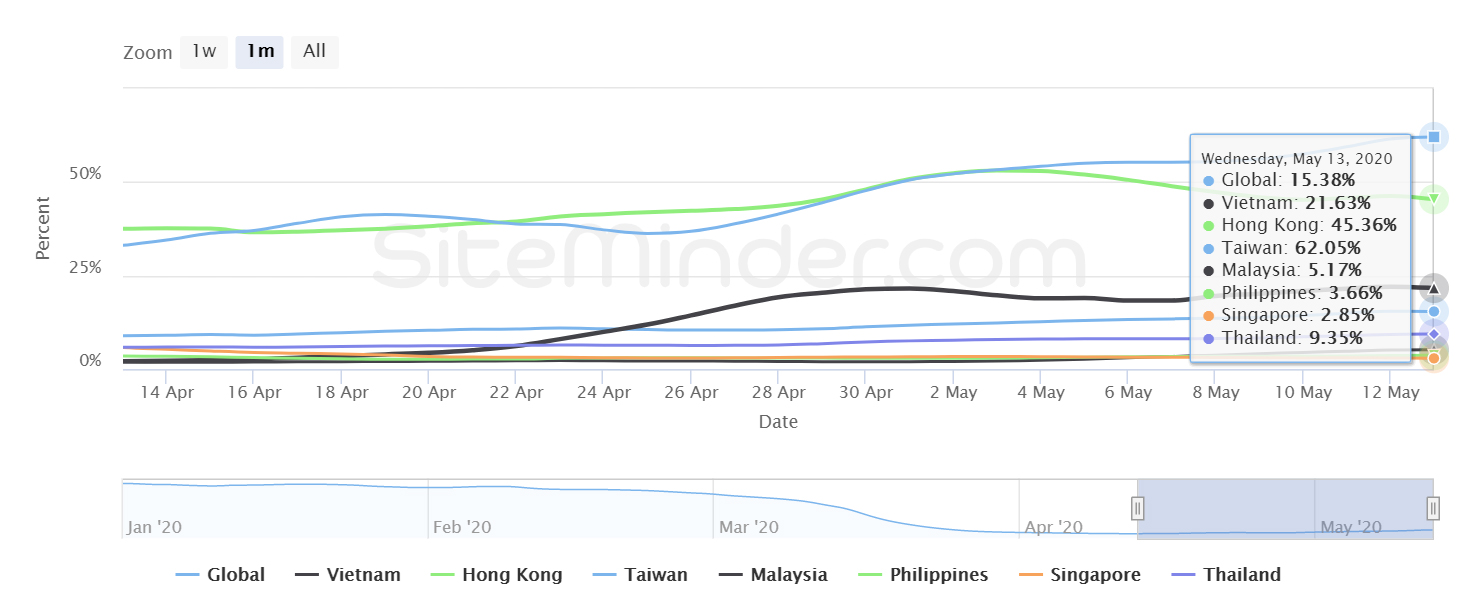1464x594 pixels.
Task: Click the purple diamond Thailand marker
Action: click(1434, 334)
